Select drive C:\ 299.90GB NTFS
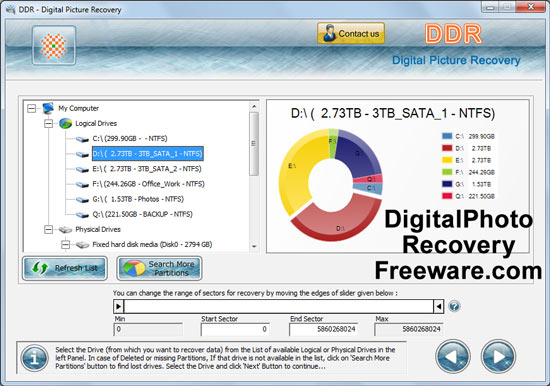 pyautogui.click(x=130, y=139)
